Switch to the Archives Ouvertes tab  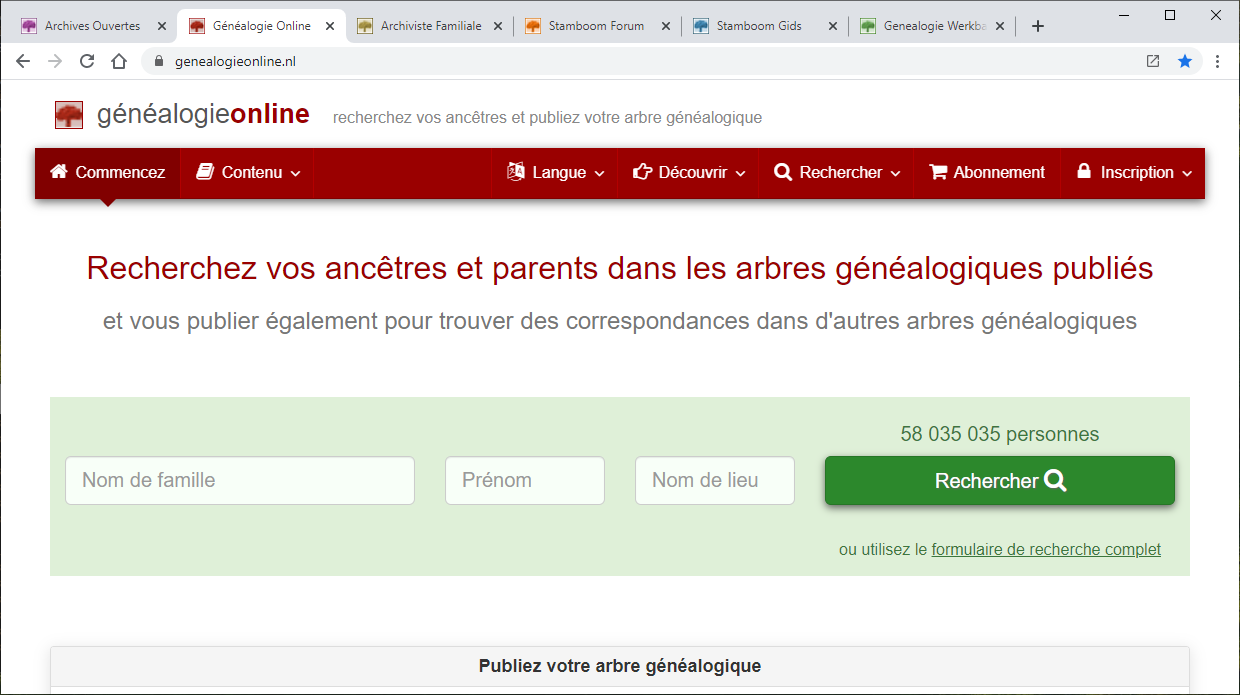[93, 26]
